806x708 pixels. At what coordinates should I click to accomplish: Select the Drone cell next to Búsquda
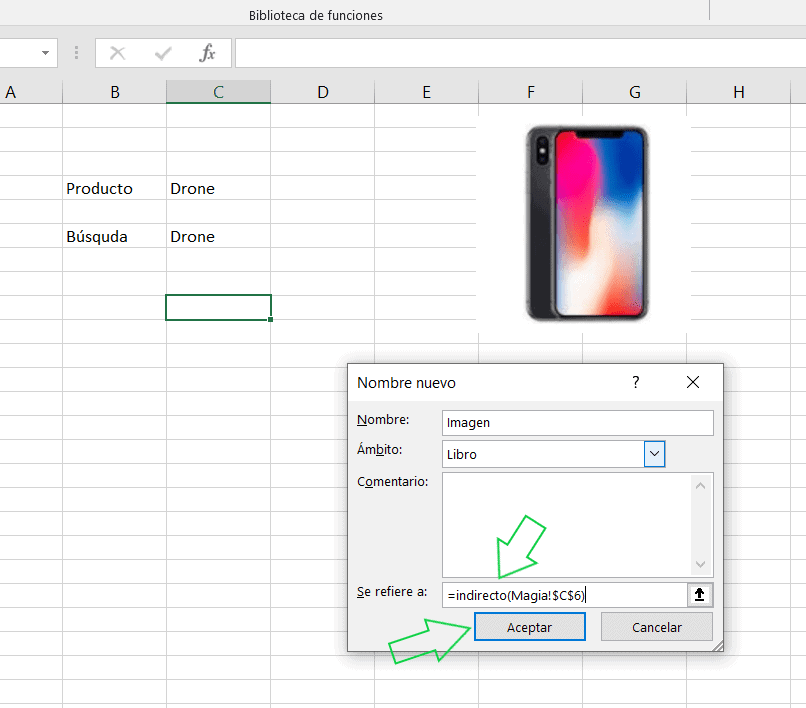tap(218, 236)
